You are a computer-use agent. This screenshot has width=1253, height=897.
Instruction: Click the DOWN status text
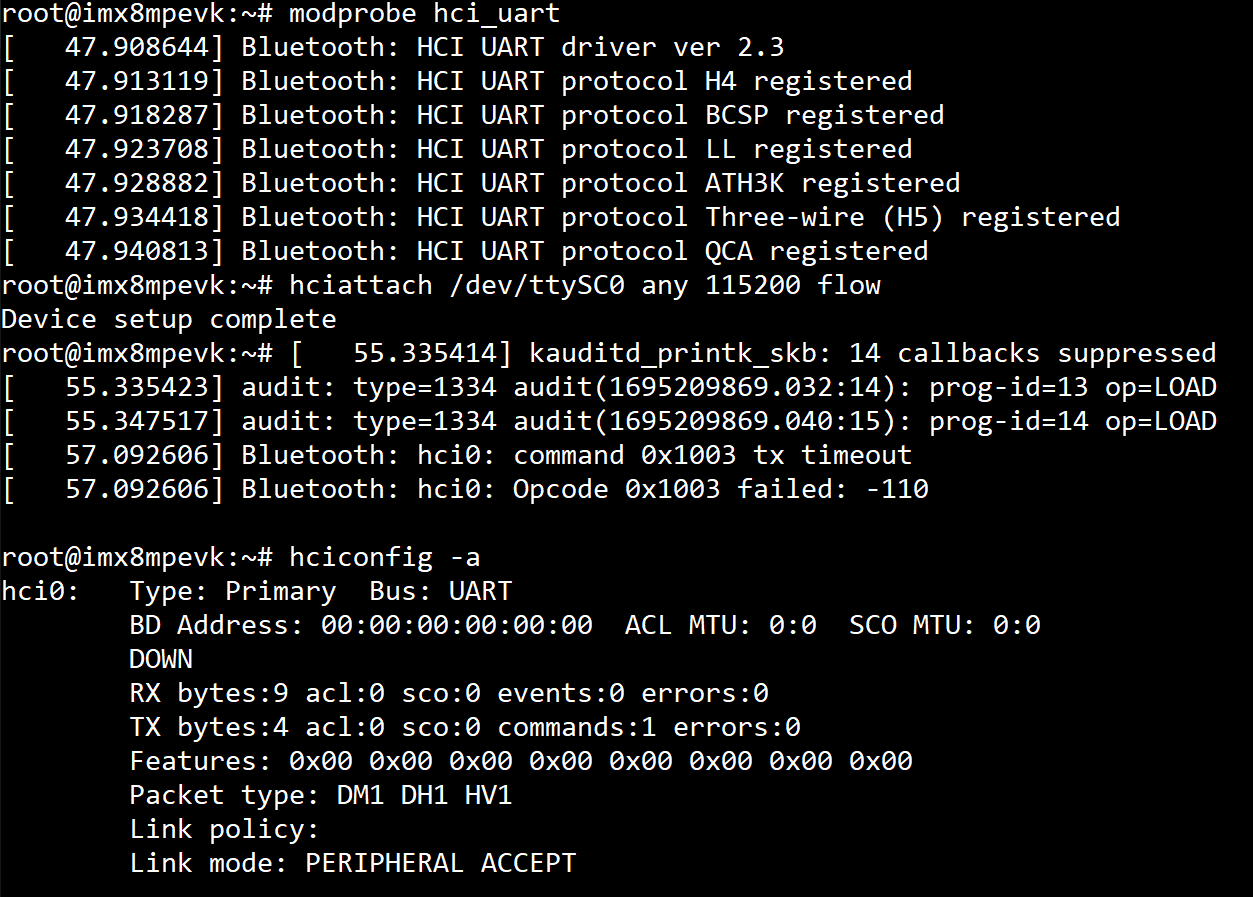click(x=161, y=659)
